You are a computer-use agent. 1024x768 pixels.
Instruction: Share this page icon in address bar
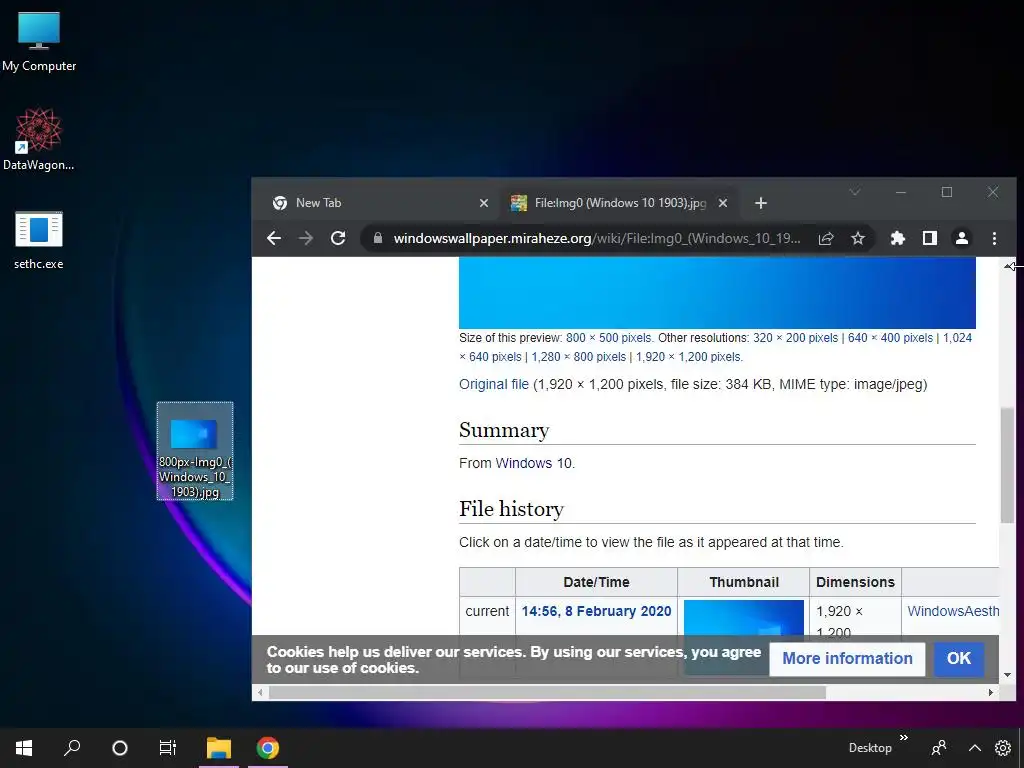pyautogui.click(x=825, y=238)
